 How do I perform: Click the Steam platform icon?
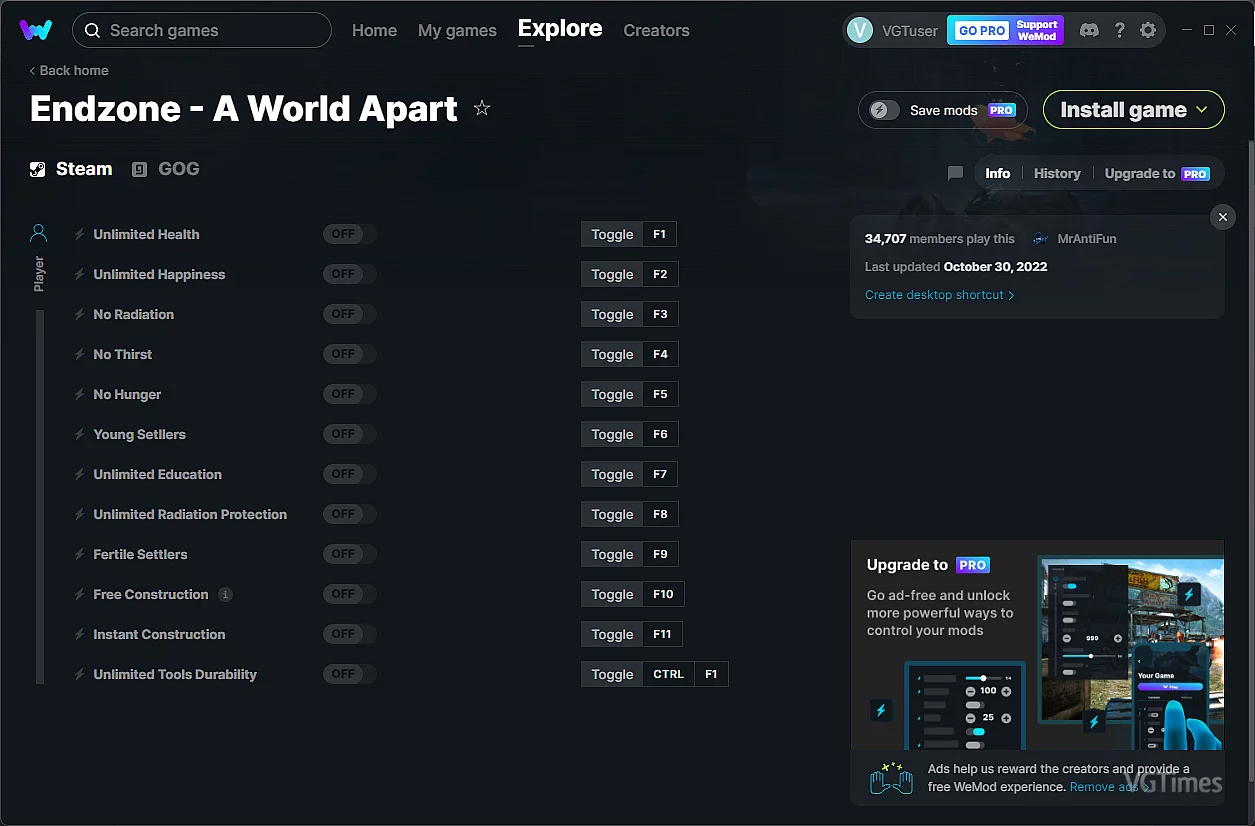coord(37,169)
